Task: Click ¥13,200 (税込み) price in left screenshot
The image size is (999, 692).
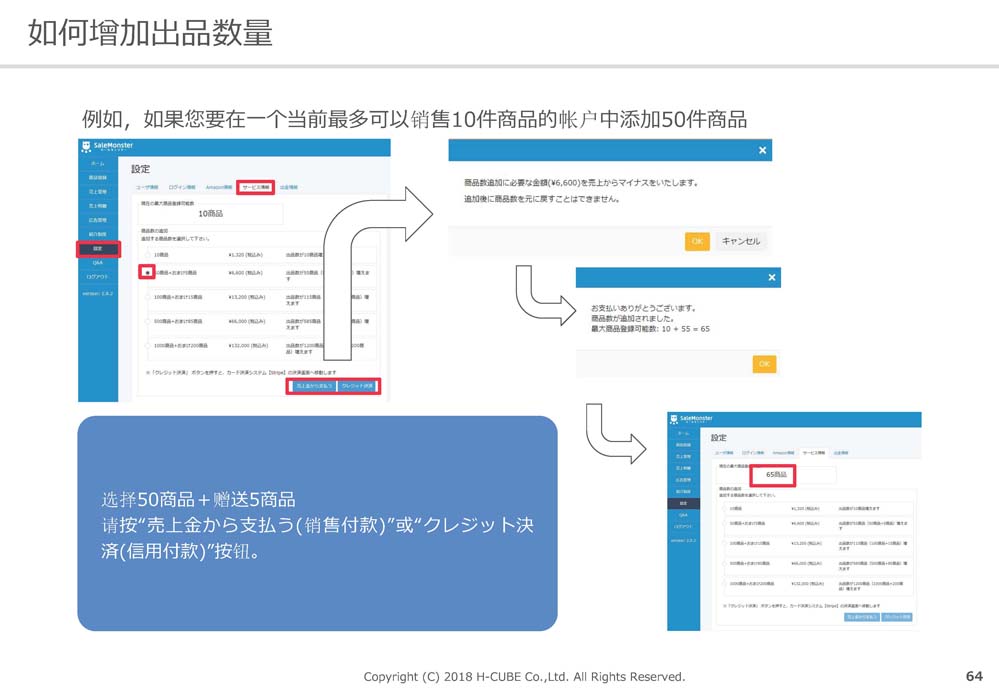Action: click(x=247, y=298)
